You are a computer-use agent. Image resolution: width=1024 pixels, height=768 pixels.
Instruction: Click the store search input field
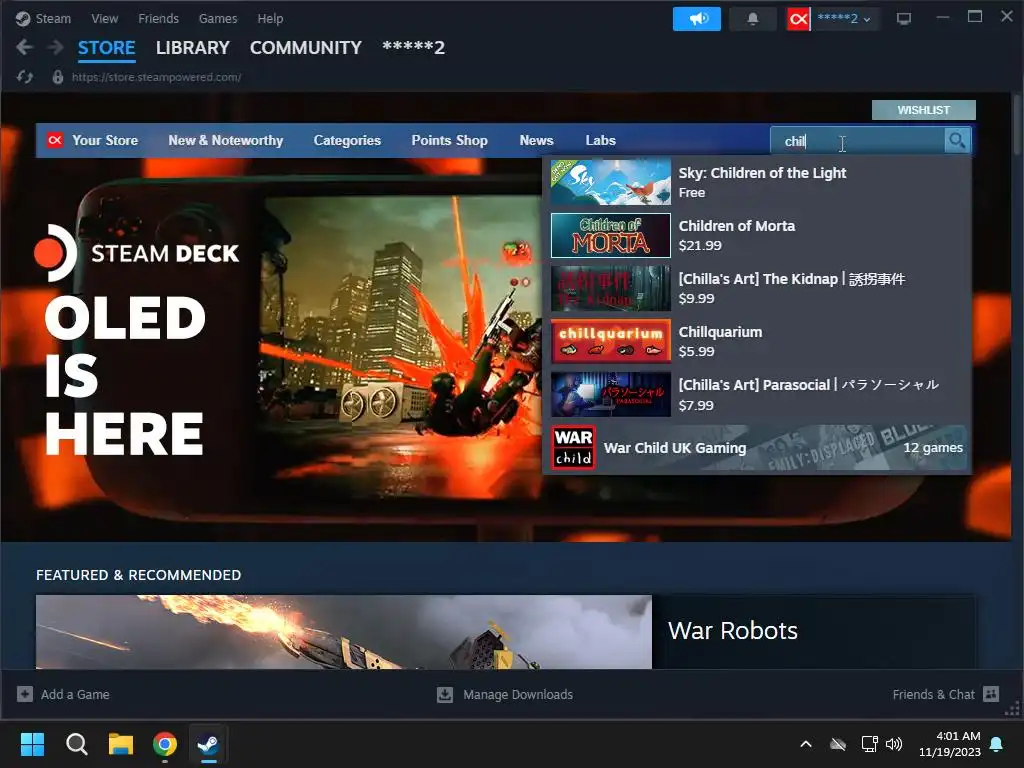coord(857,140)
